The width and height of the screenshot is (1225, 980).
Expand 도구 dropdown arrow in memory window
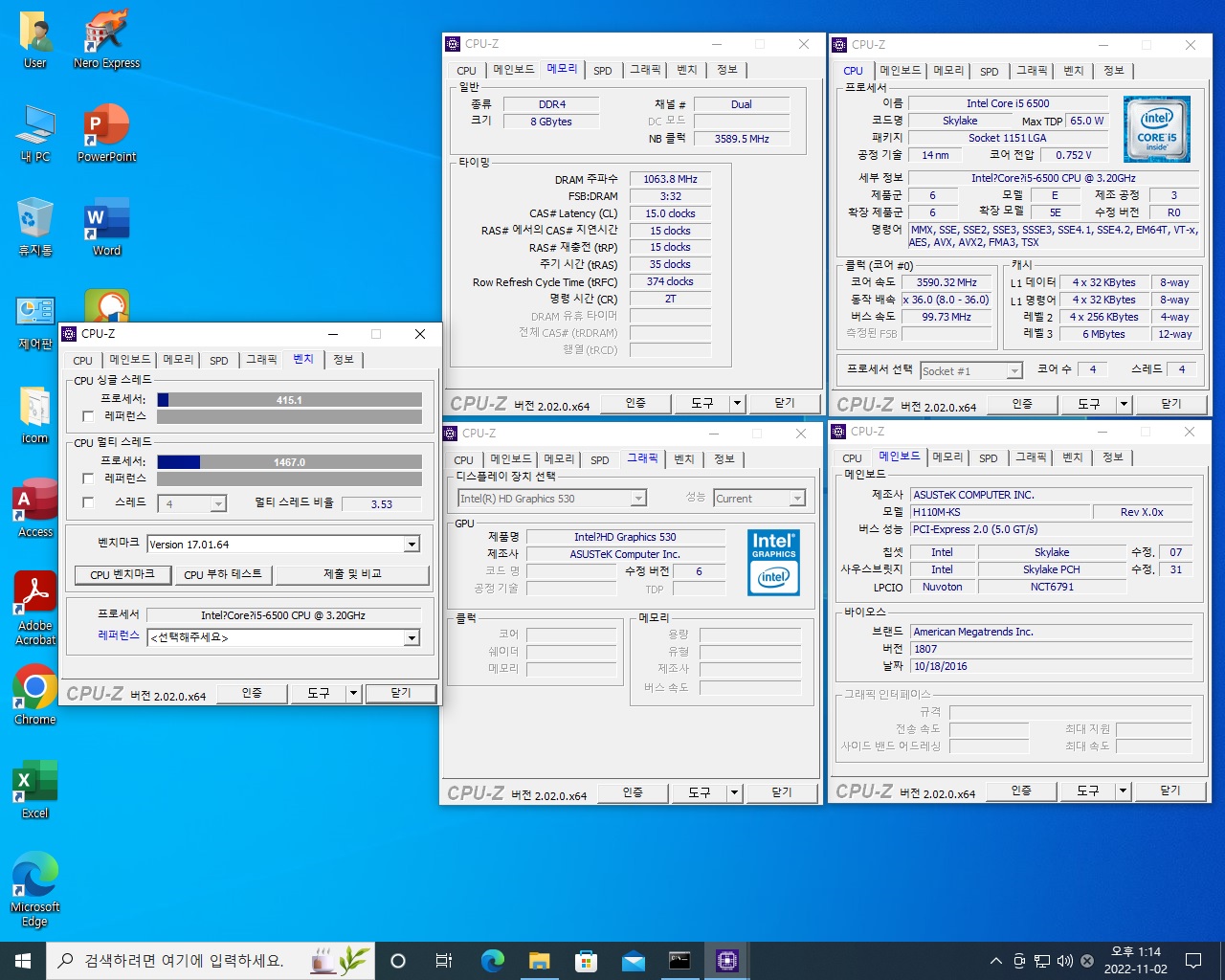(737, 404)
